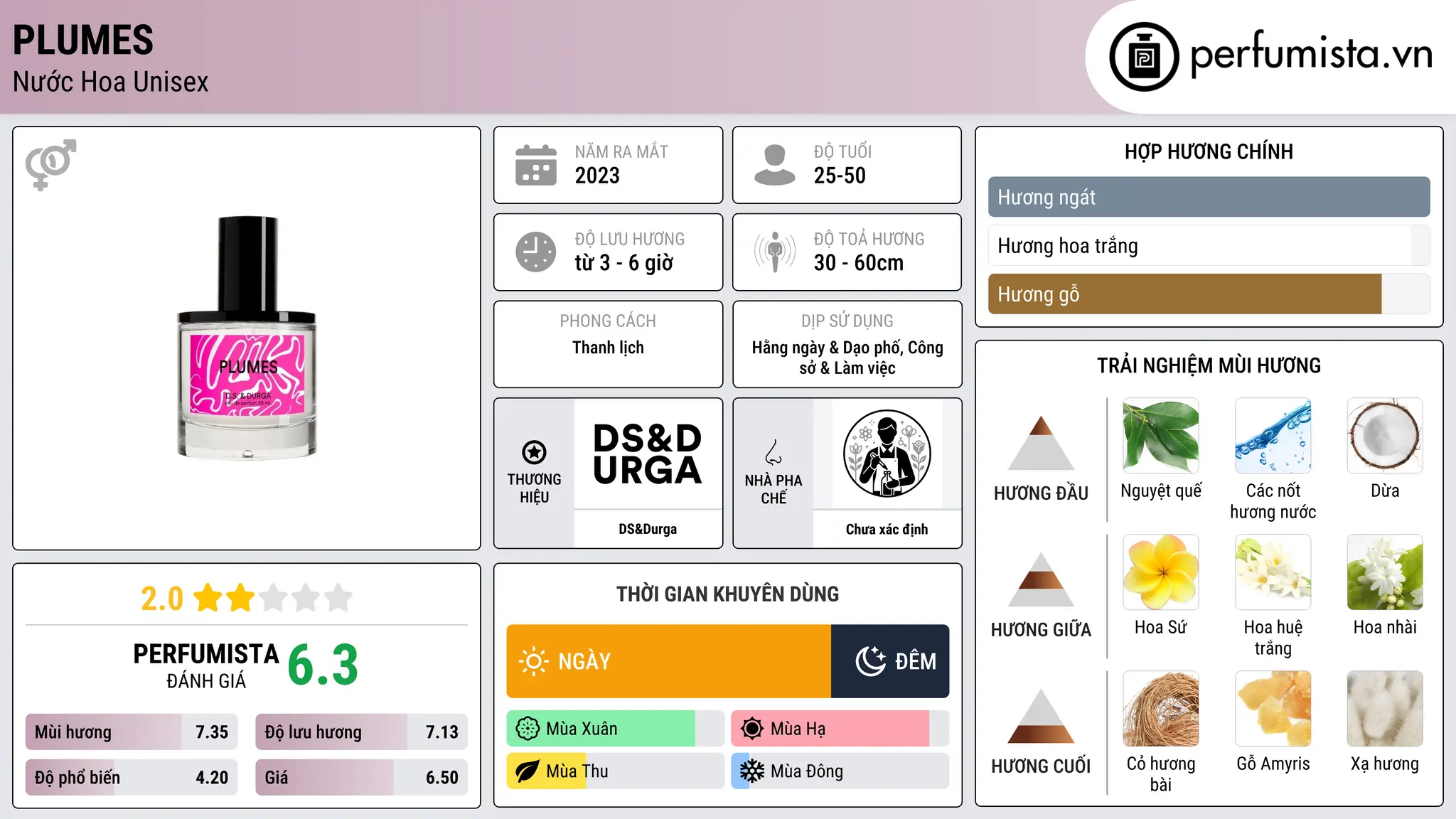Click the release year 2023 value
Screen dimensions: 1456x819
tap(597, 176)
